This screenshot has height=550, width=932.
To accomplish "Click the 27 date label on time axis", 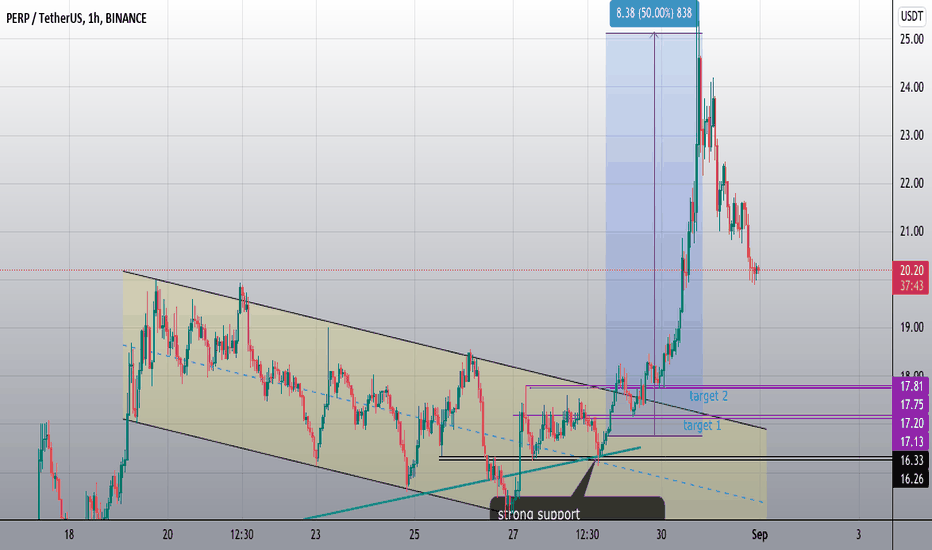I will [513, 535].
